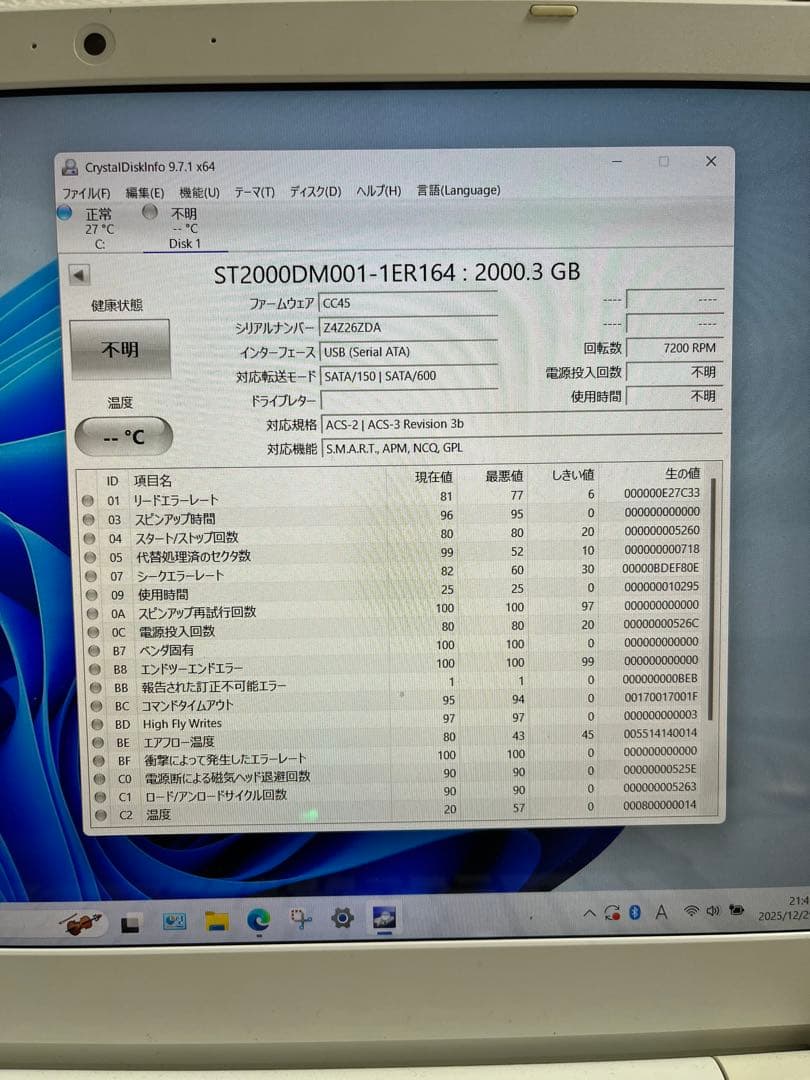Open Settings gear icon in taskbar
Viewport: 810px width, 1080px height.
[342, 918]
